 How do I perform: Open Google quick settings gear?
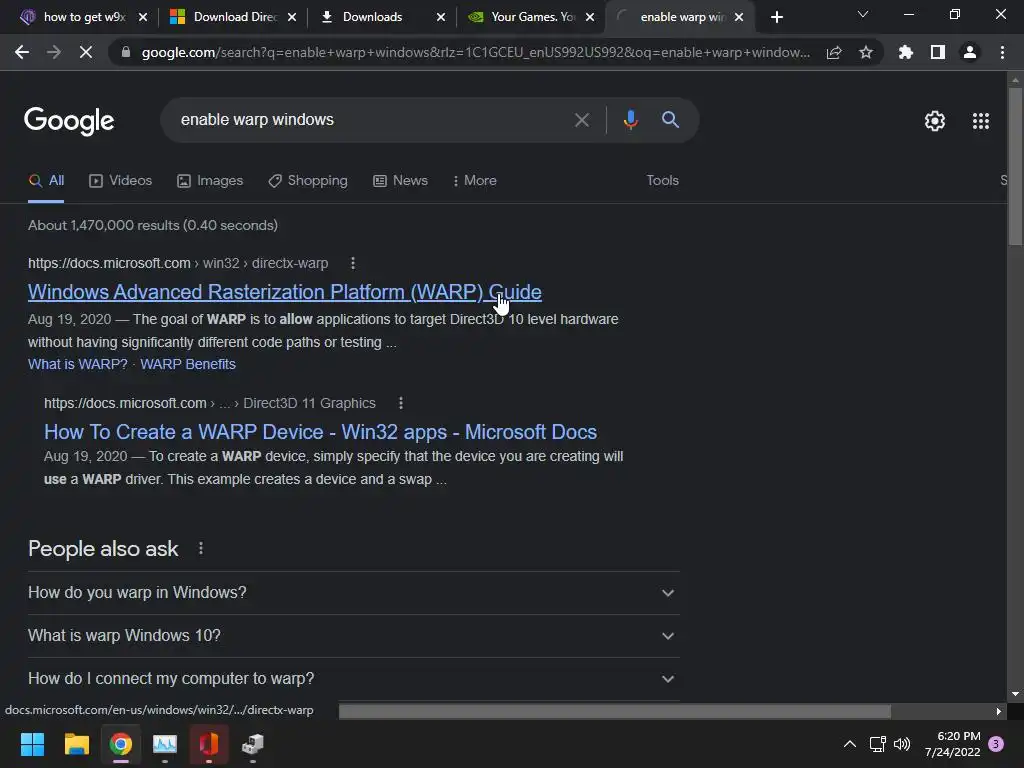point(935,121)
